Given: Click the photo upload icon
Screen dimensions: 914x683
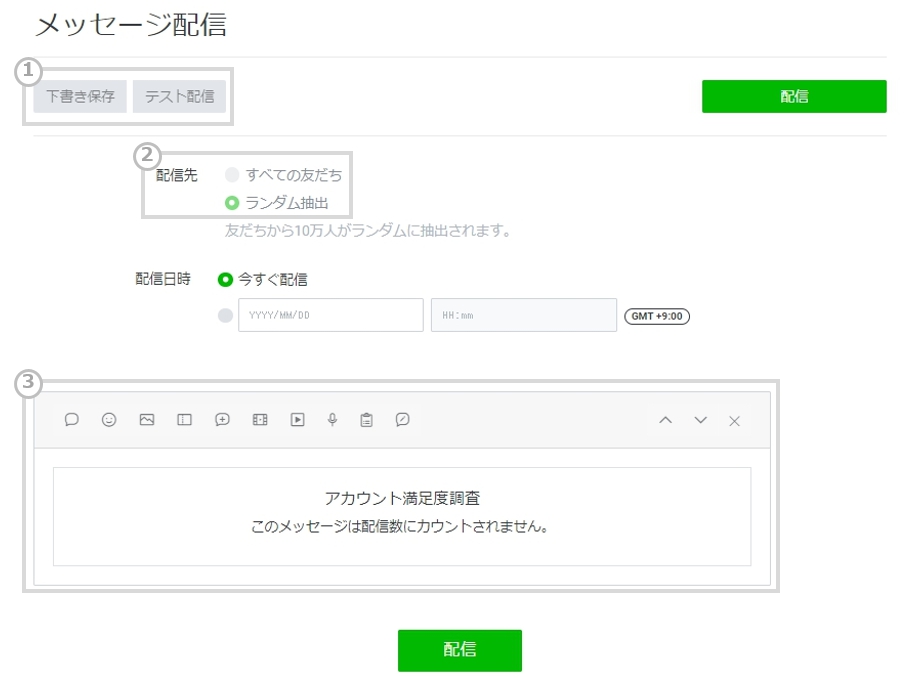Looking at the screenshot, I should (146, 420).
